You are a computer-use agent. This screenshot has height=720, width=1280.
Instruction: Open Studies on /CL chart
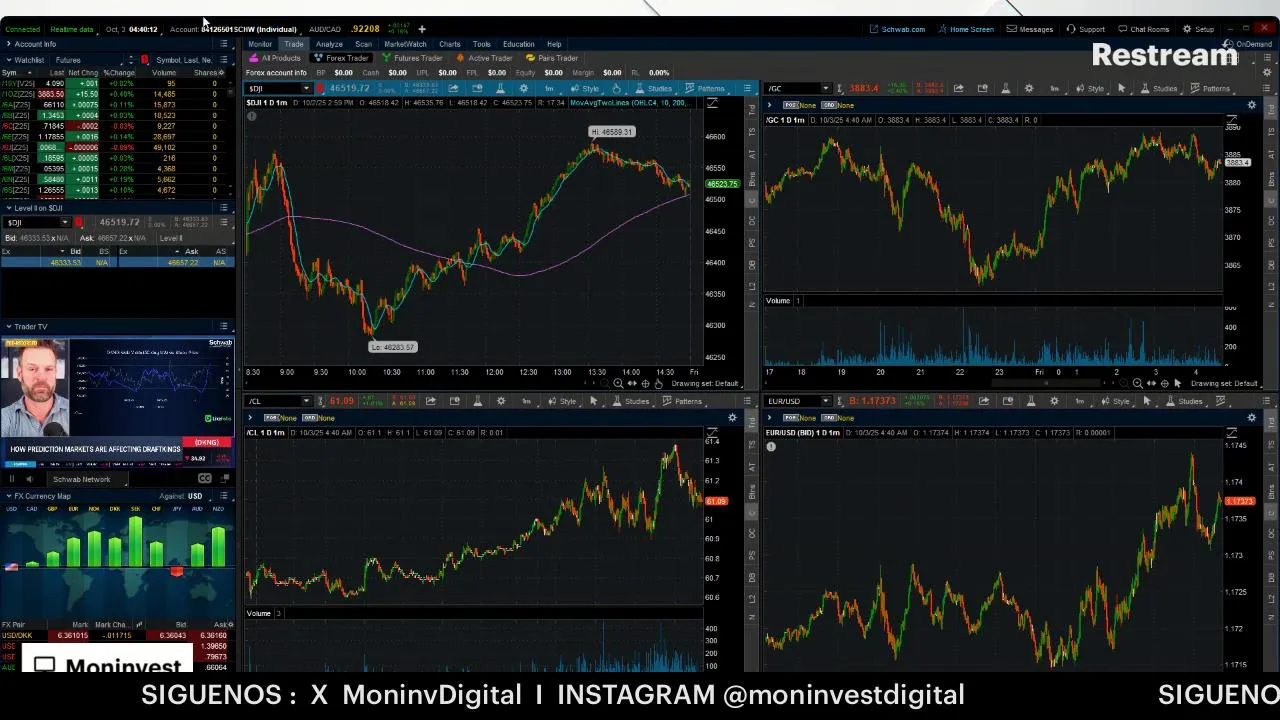pos(631,401)
